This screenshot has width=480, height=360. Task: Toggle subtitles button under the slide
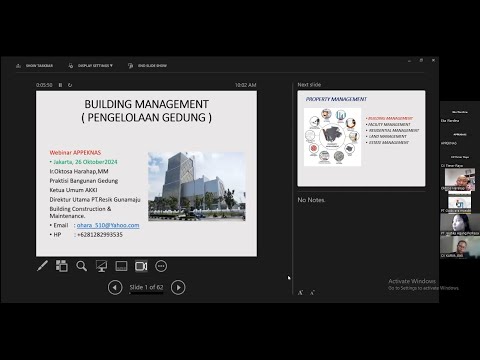pos(121,266)
